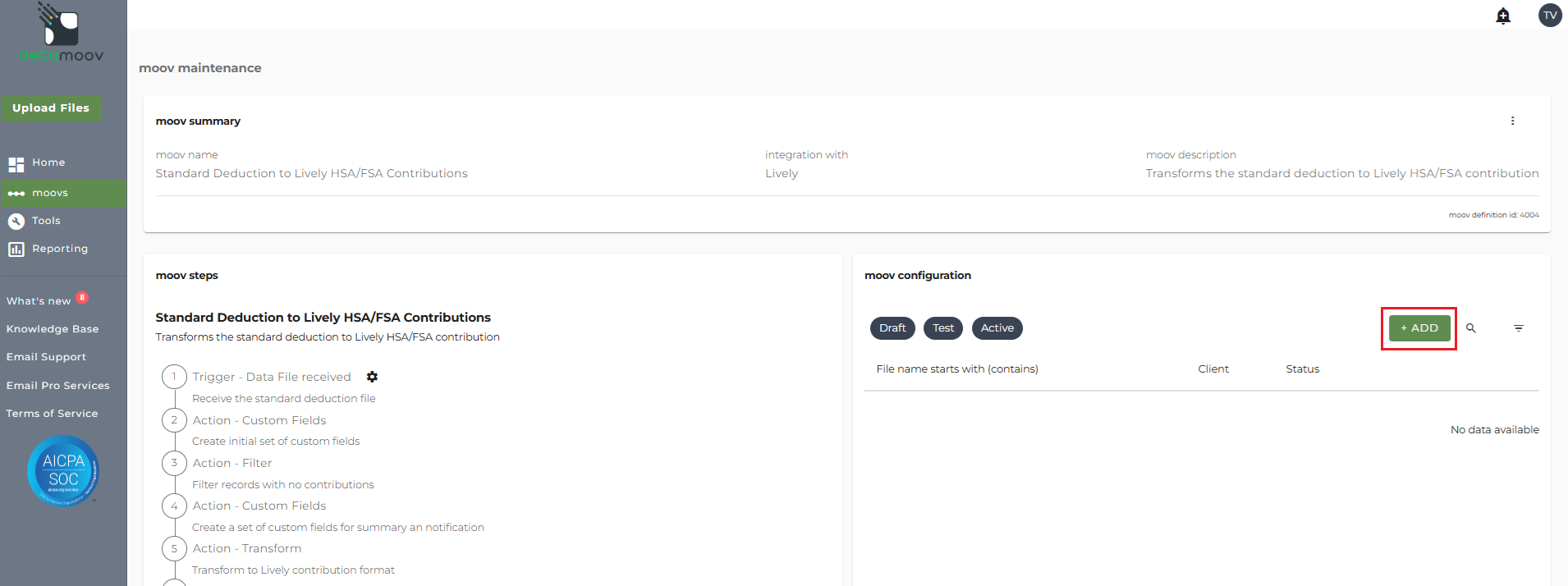Open Knowledge Base link
1568x586 pixels.
[x=53, y=329]
